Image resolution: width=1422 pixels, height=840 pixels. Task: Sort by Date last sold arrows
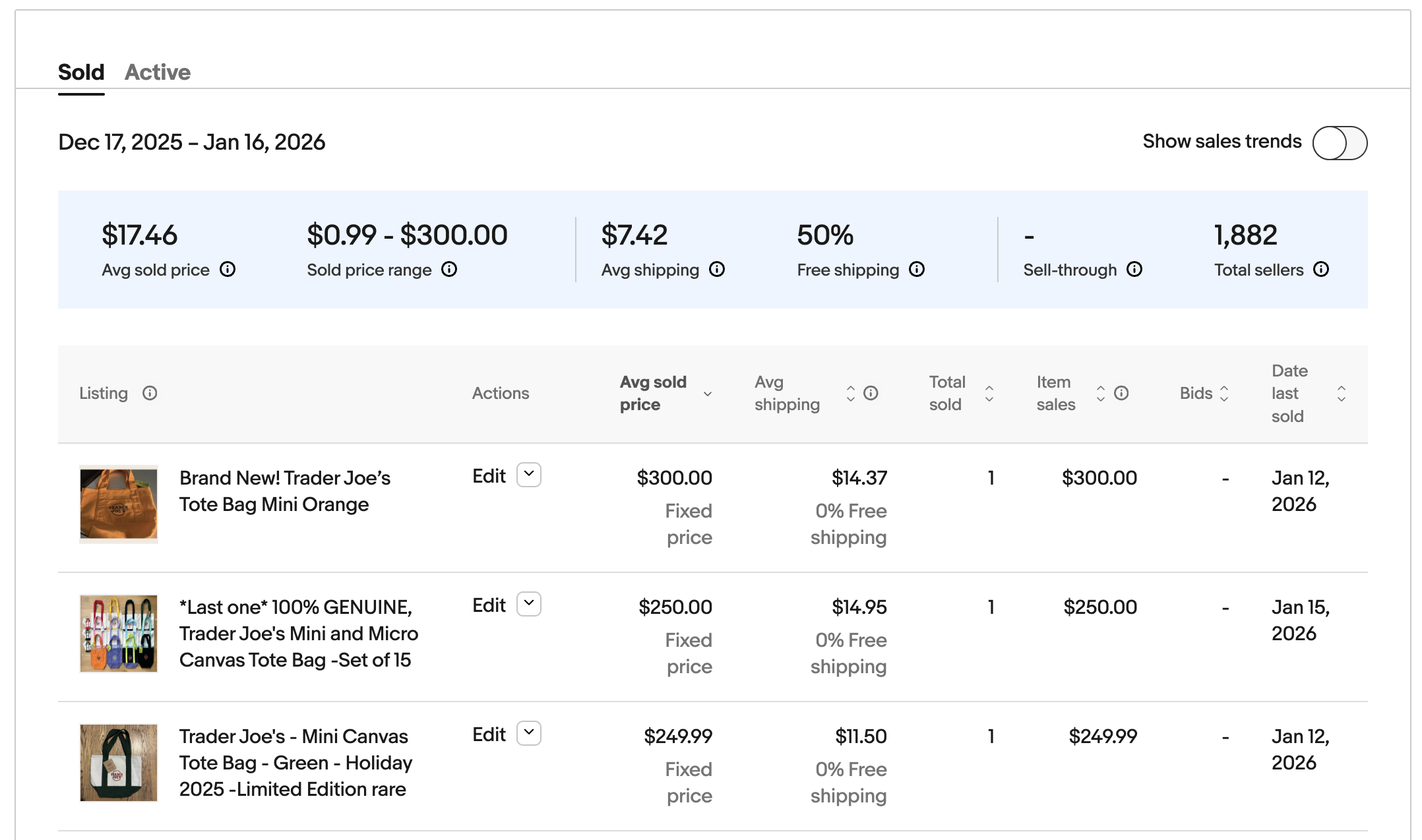point(1342,394)
